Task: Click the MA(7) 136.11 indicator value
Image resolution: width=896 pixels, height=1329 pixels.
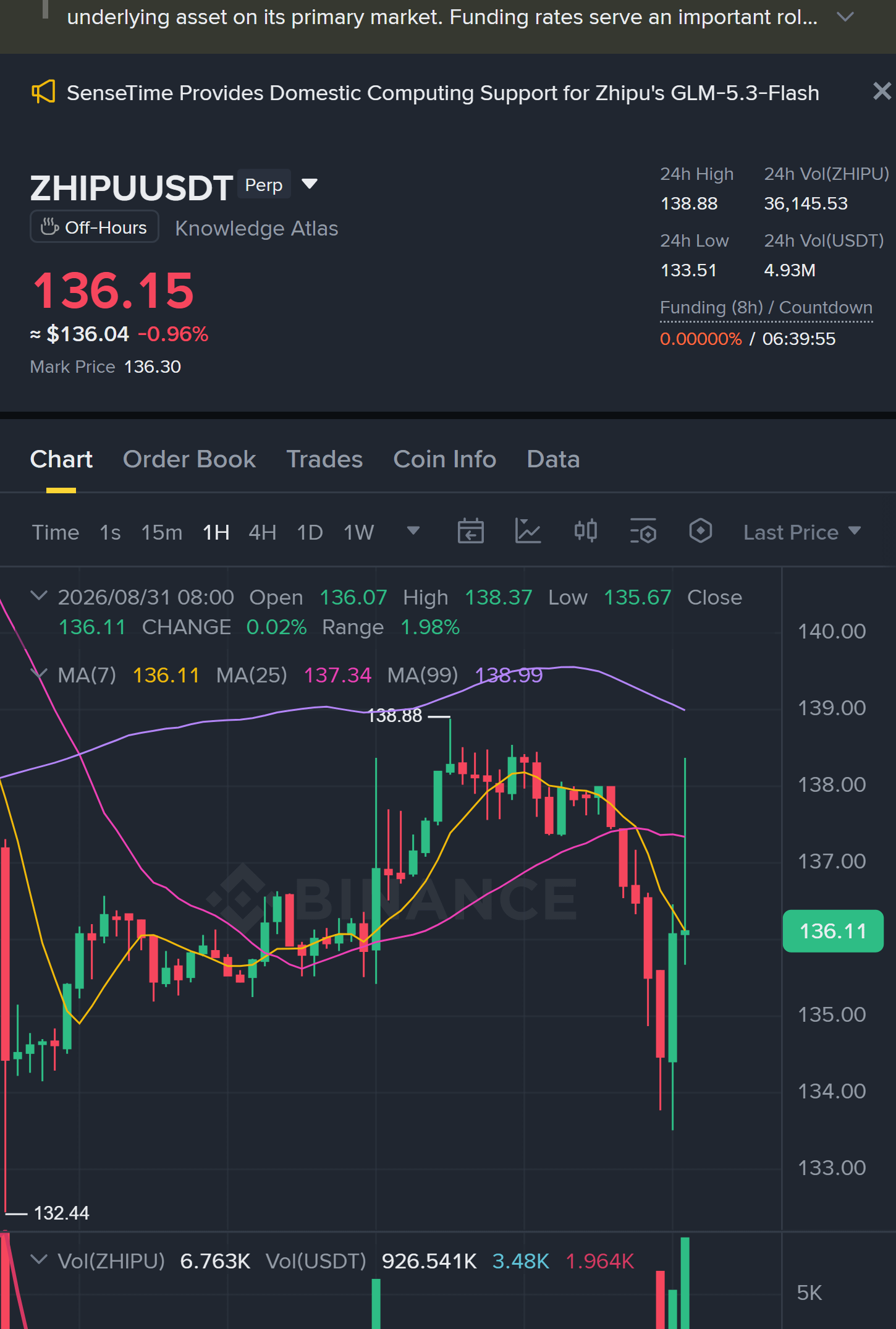Action: coord(166,675)
